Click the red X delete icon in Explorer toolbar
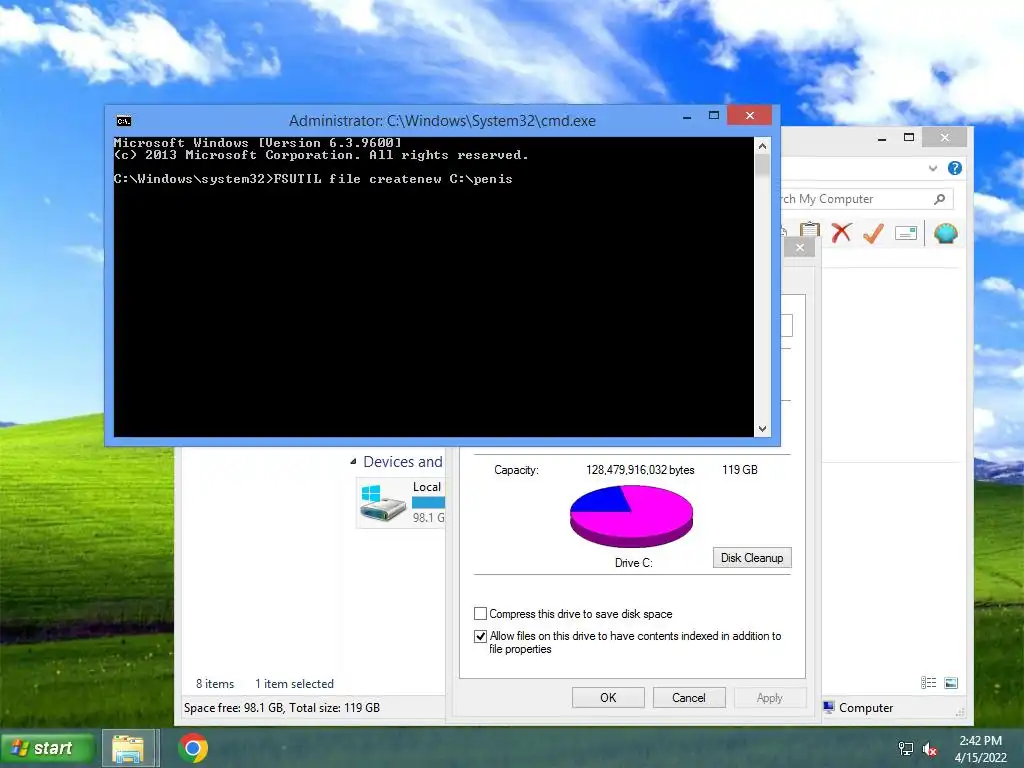The height and width of the screenshot is (768, 1024). (x=841, y=232)
